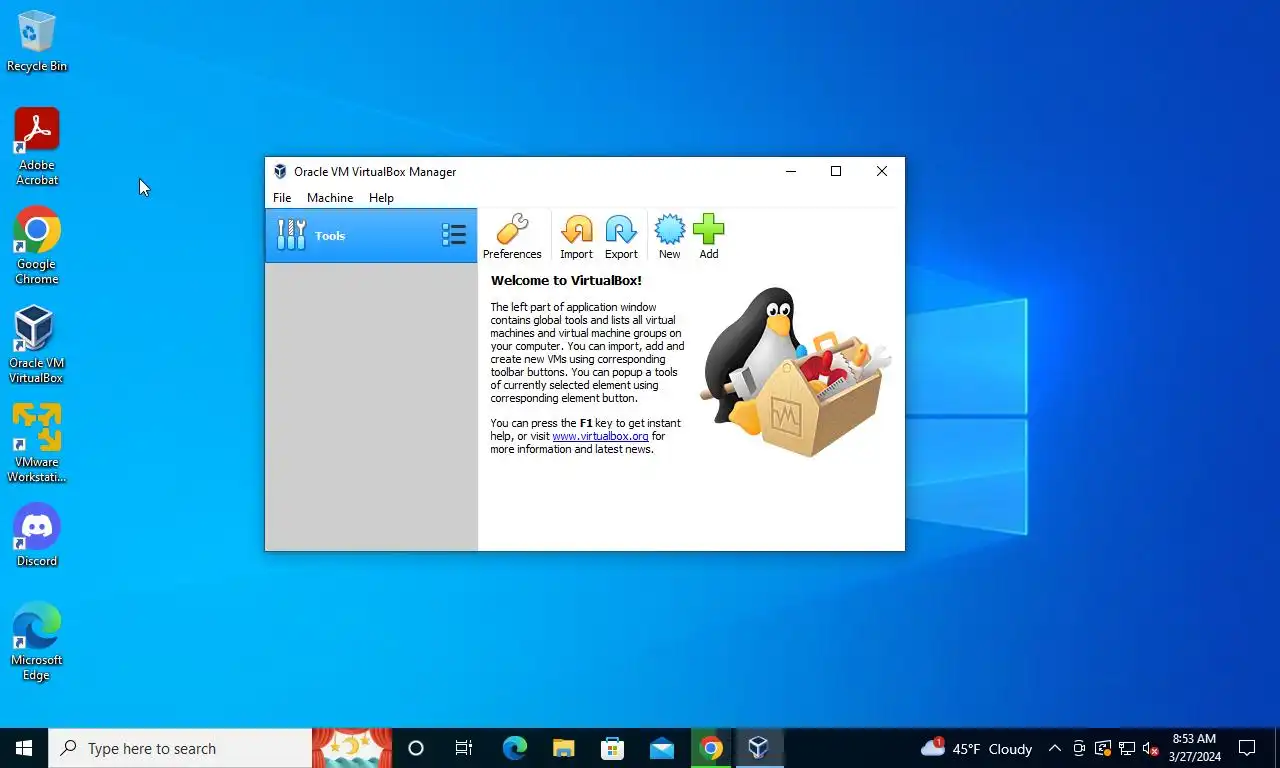
Task: Click the muted volume tray icon
Action: [1150, 748]
